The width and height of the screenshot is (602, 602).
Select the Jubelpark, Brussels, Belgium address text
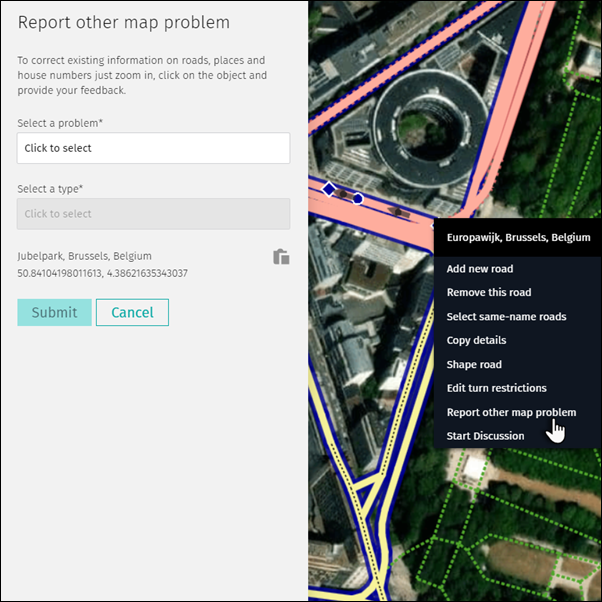(84, 256)
